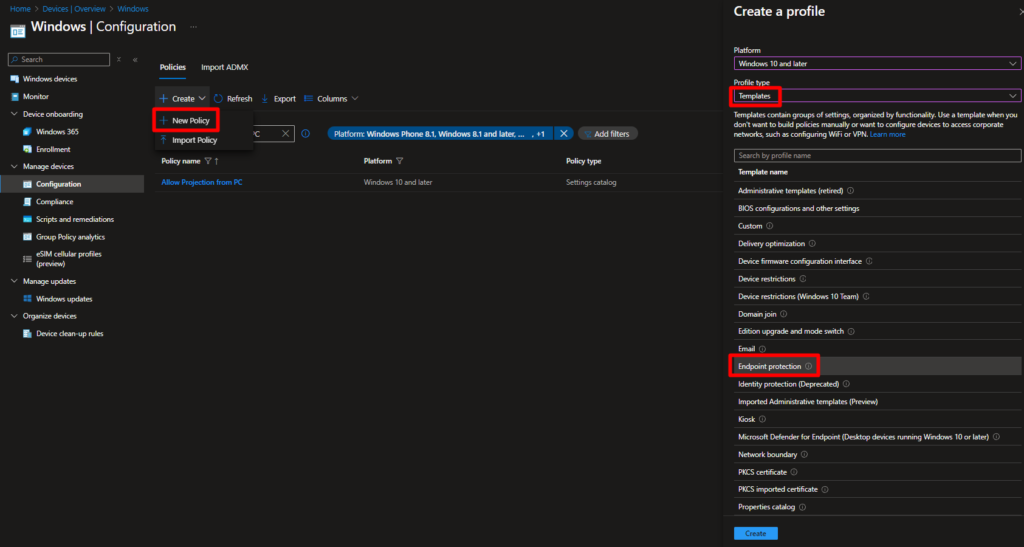Open Monitor in the sidebar
Screen dimensions: 1024x547
tap(35, 97)
